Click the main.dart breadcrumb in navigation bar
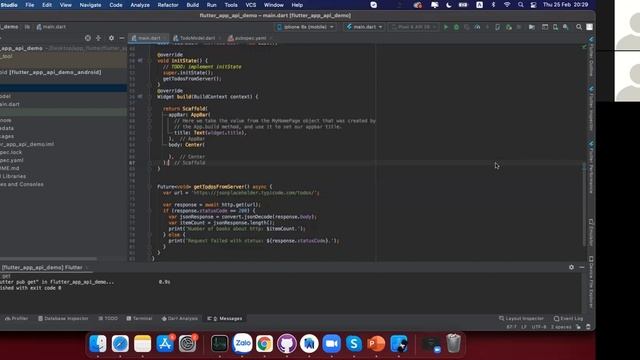Screen dimensions: 640x360 pos(51,27)
